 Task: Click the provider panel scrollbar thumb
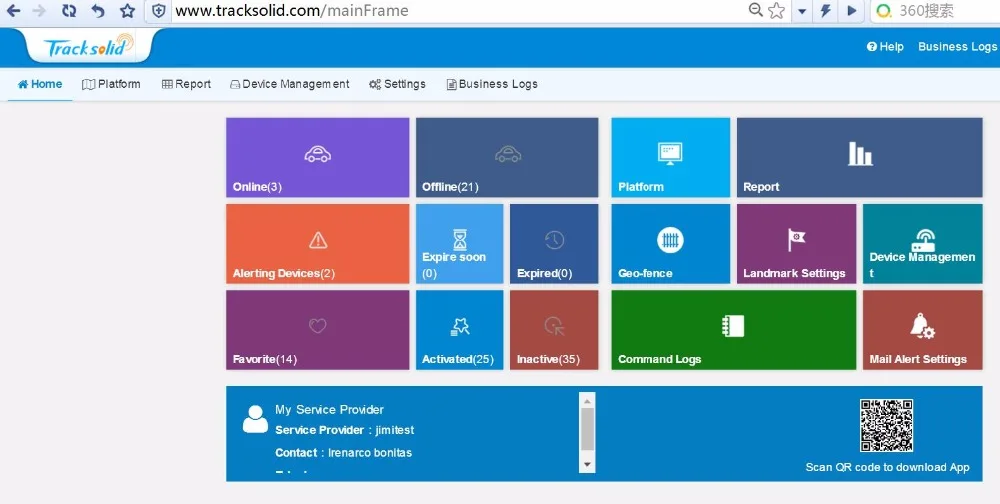[x=587, y=429]
